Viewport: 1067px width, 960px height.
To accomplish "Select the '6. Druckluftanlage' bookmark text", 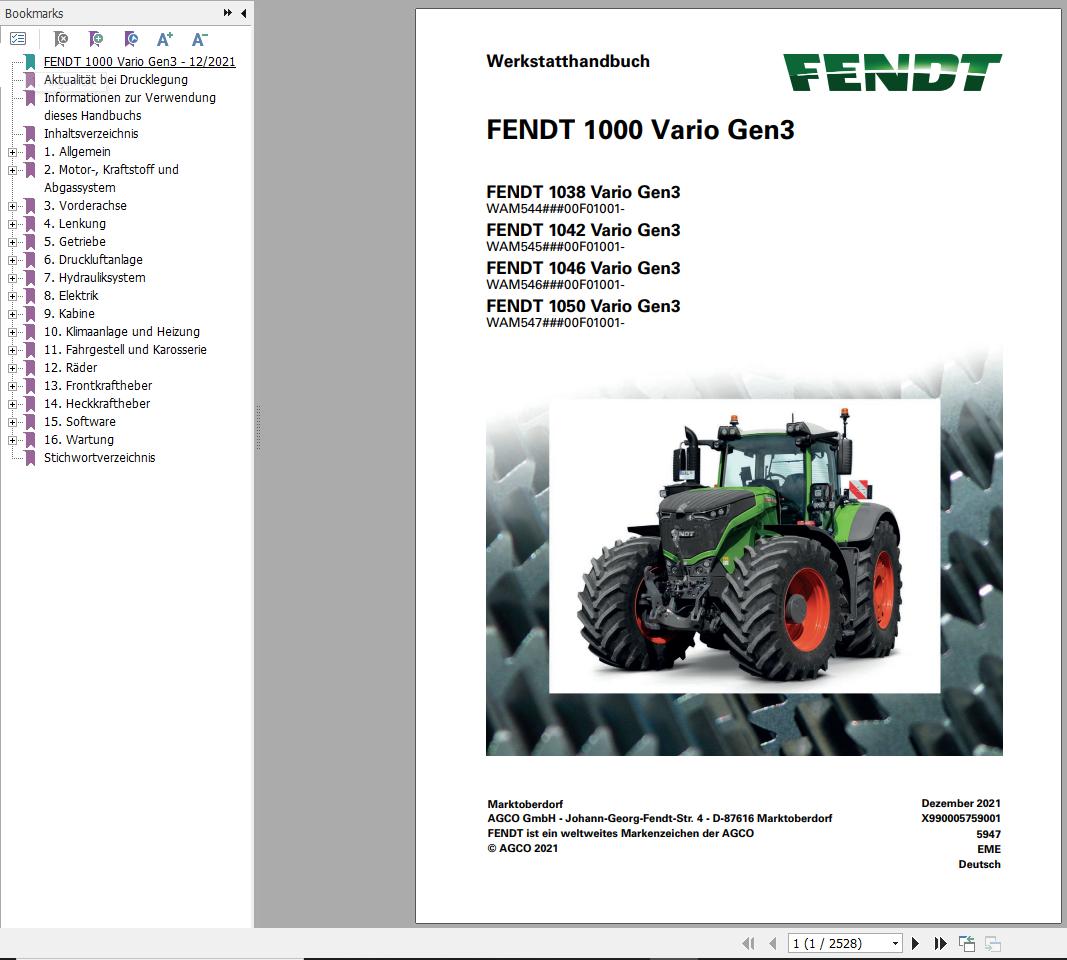I will 93,259.
